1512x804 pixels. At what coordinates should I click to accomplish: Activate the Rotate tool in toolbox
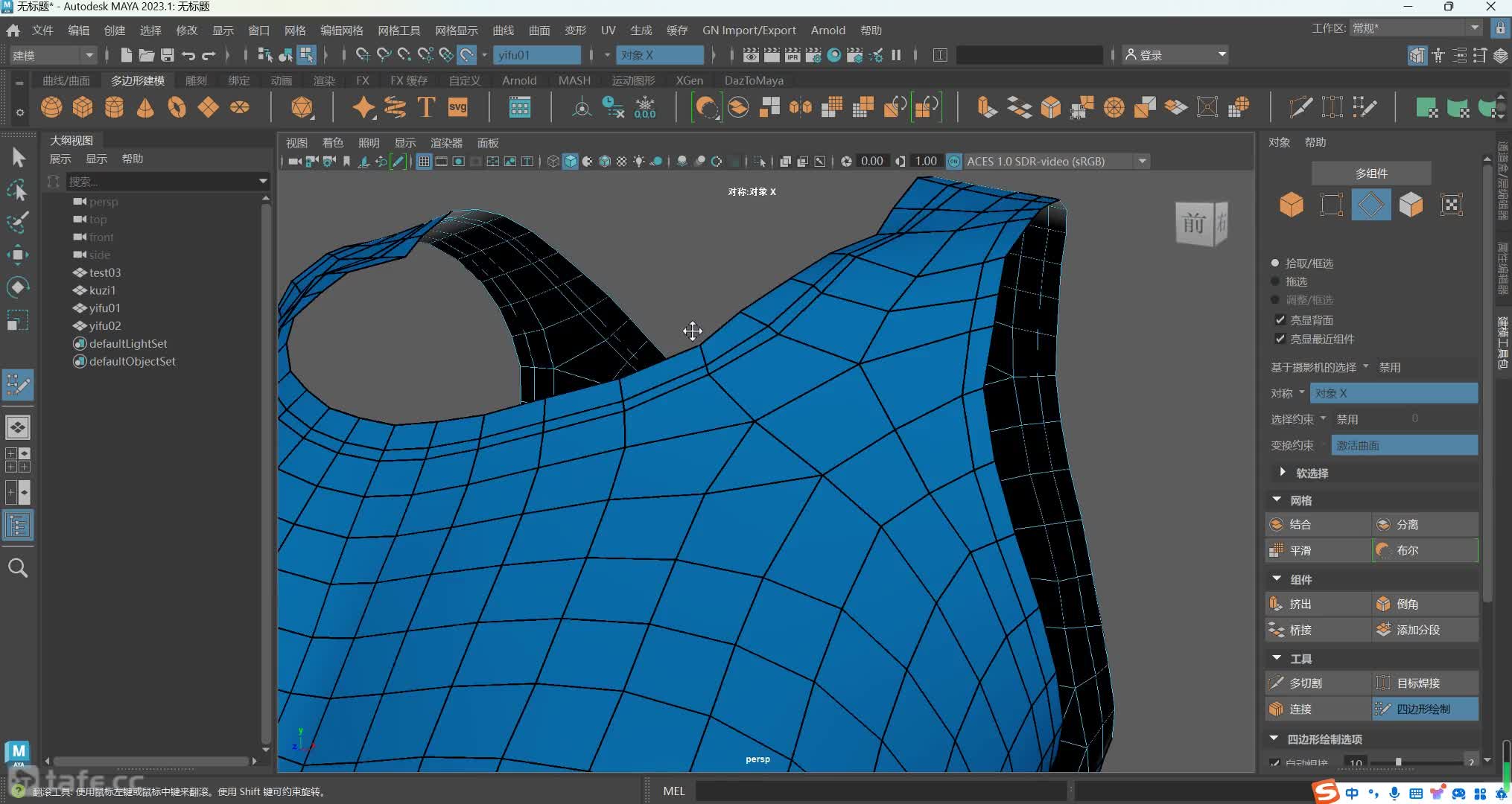(18, 287)
